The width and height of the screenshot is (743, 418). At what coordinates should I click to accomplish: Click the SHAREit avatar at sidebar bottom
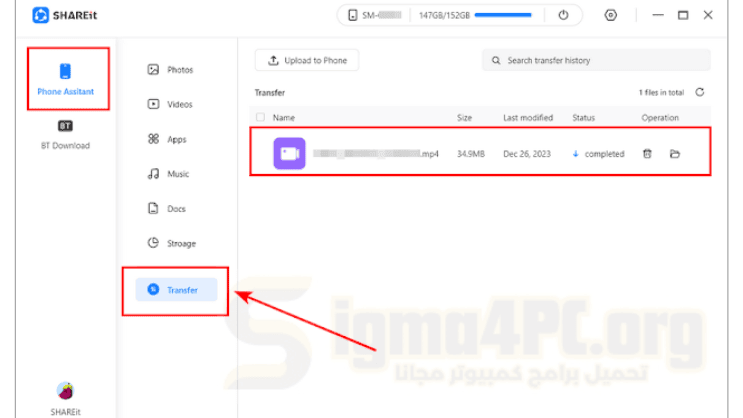tap(65, 391)
